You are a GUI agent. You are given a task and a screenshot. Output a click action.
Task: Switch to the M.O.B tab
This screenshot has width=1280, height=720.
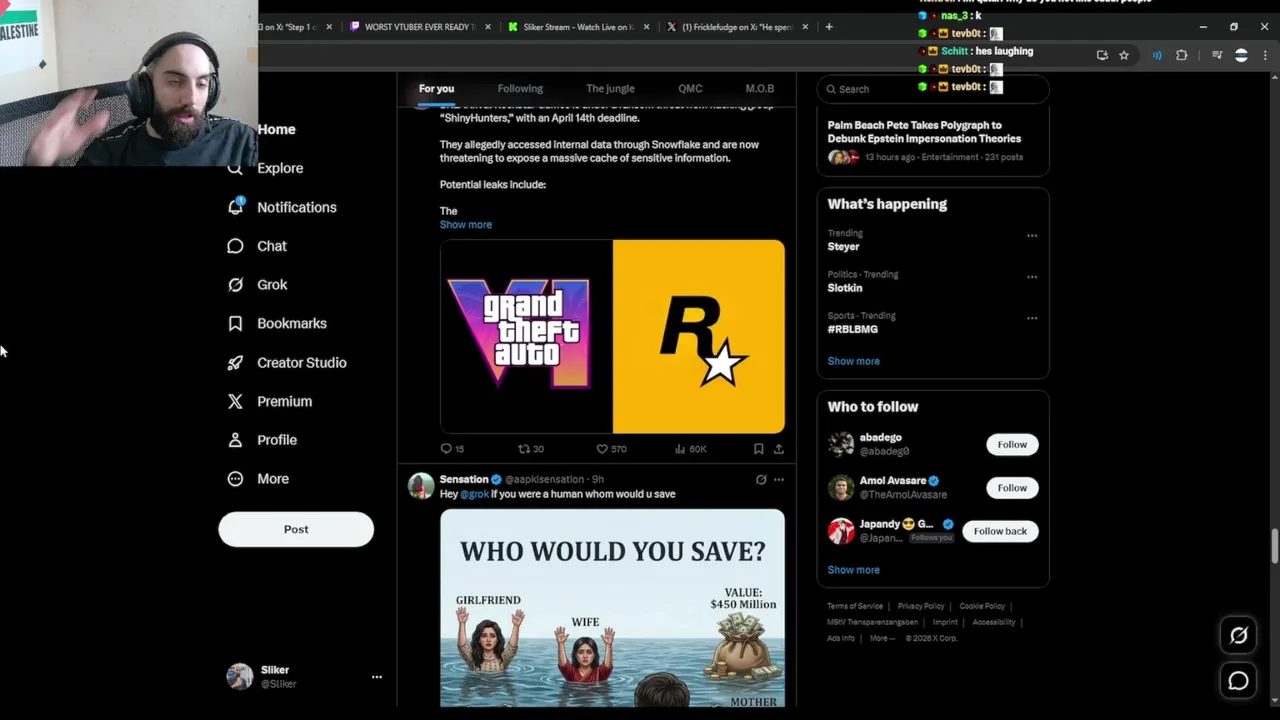(759, 89)
